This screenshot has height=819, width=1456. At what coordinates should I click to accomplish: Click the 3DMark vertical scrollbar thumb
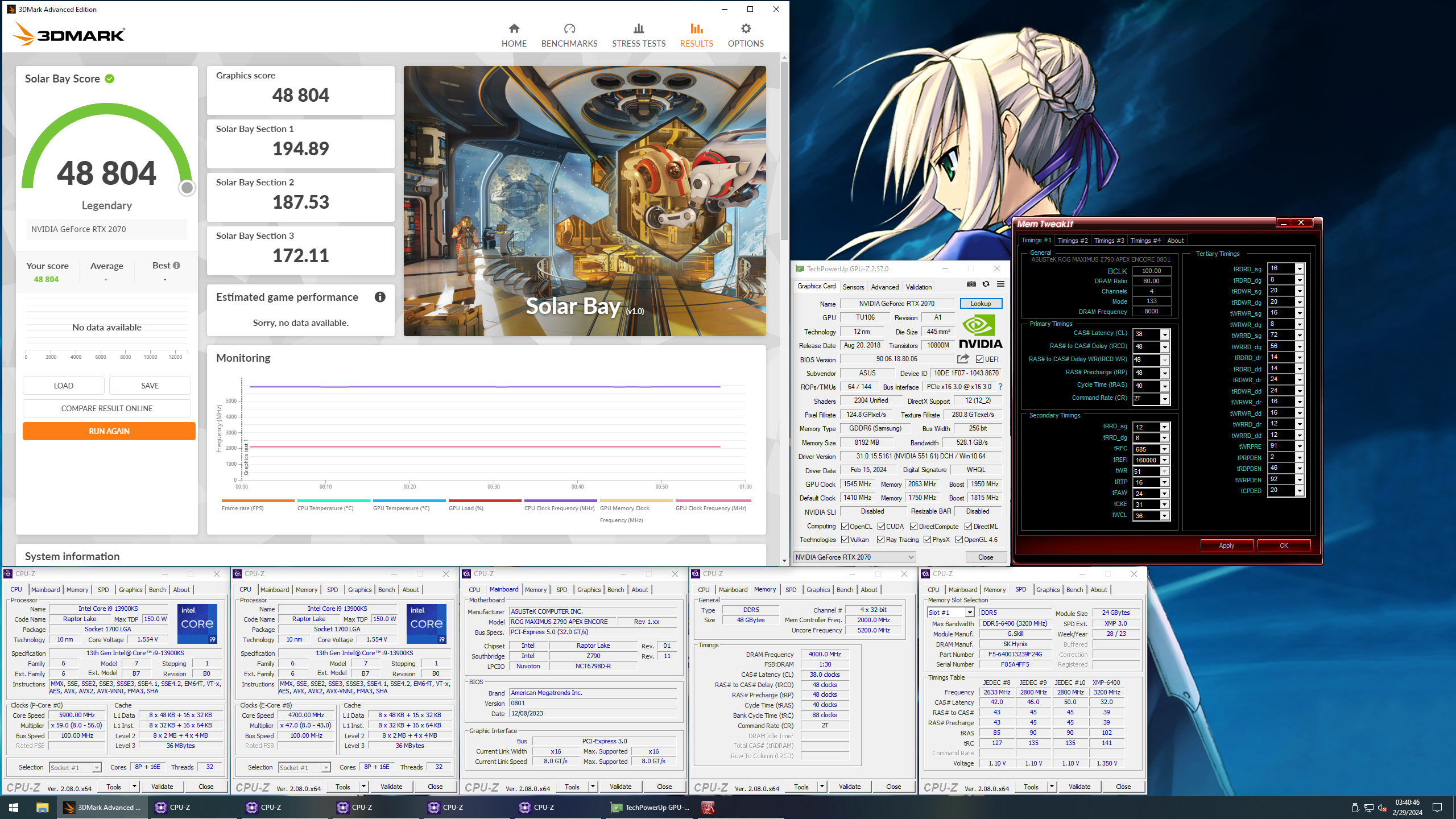coord(785,150)
